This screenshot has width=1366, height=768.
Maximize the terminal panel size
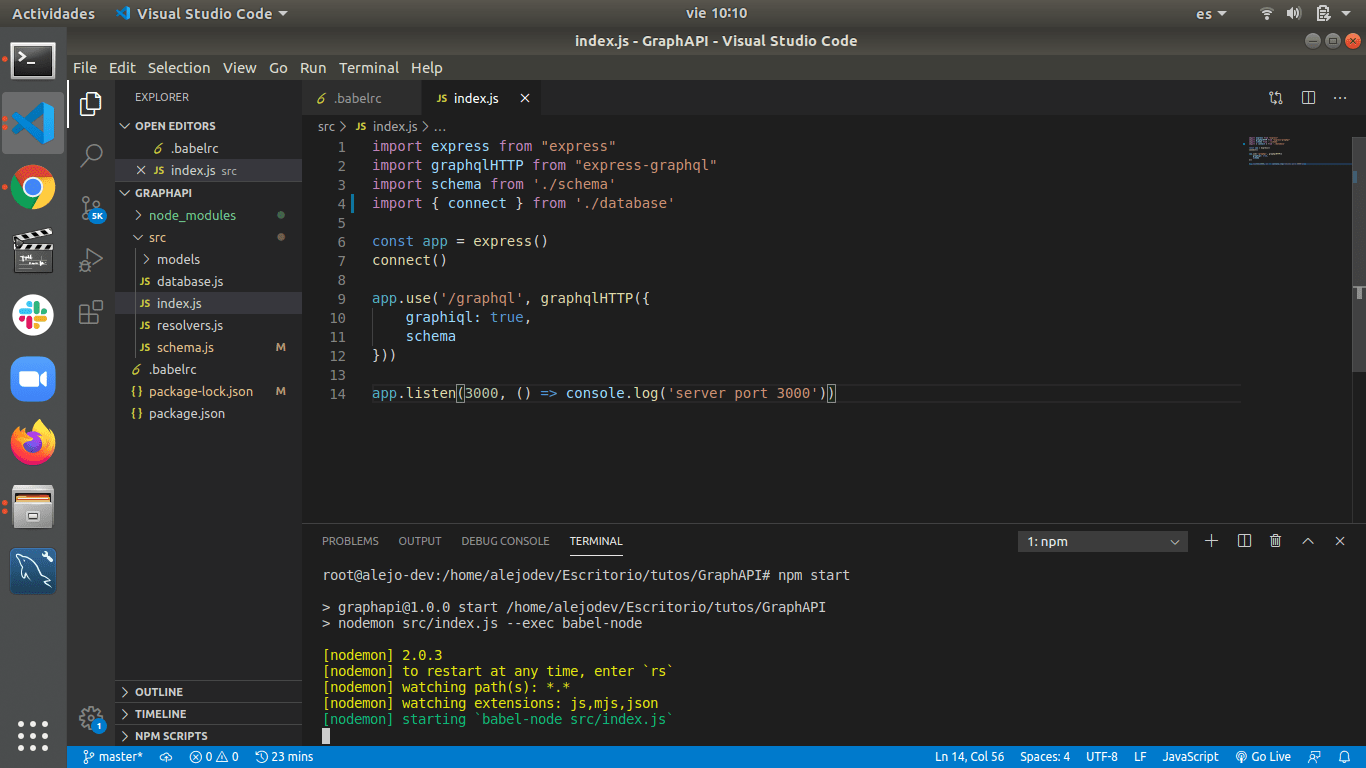[1307, 541]
